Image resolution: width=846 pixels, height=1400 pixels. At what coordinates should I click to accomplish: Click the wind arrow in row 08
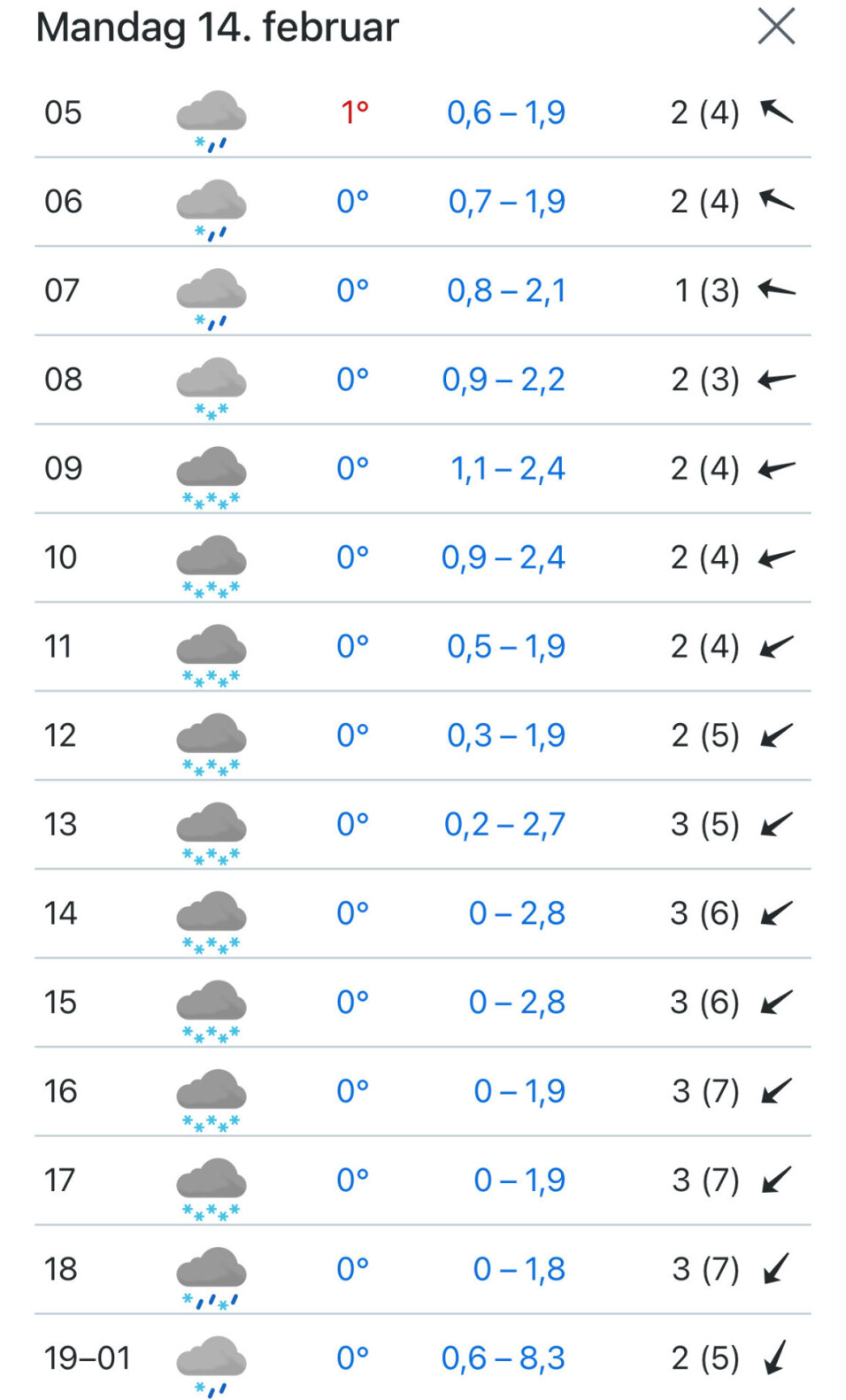pos(776,380)
